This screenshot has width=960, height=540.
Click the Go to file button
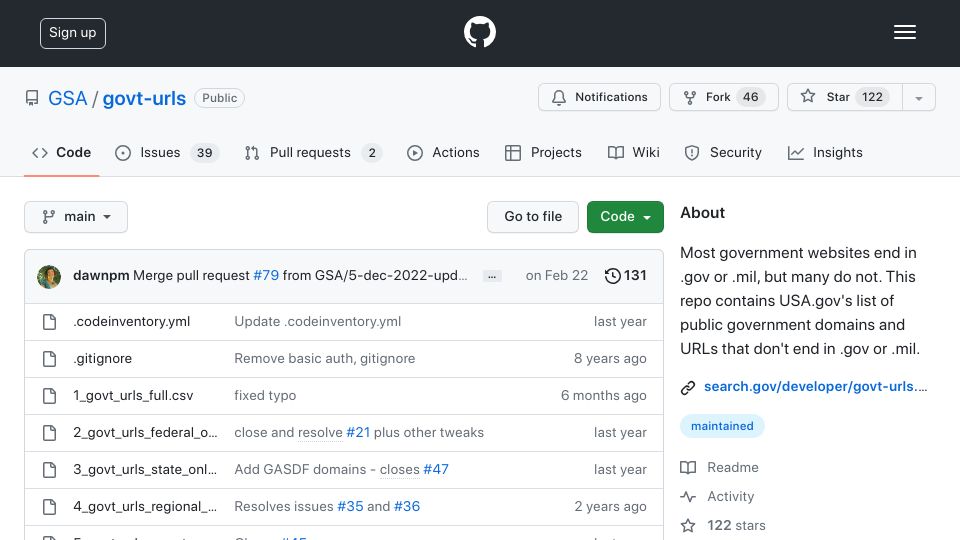click(x=533, y=217)
